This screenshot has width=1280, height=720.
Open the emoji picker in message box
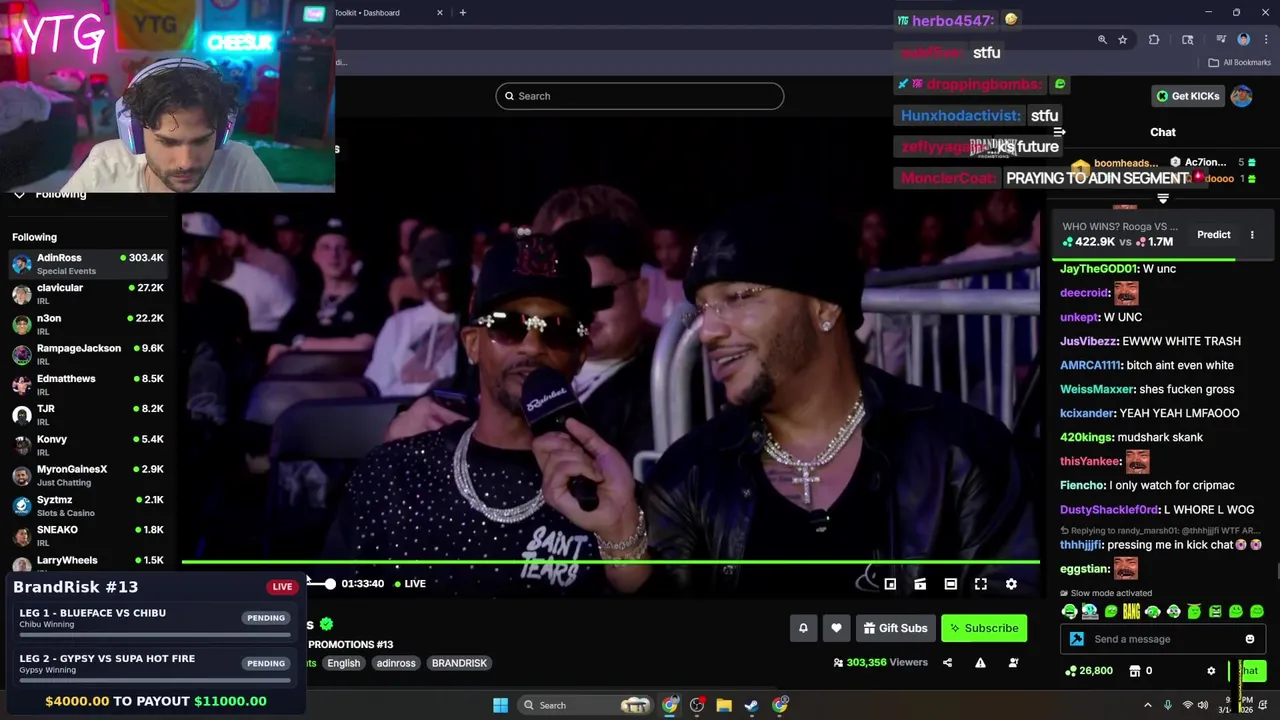pyautogui.click(x=1250, y=639)
